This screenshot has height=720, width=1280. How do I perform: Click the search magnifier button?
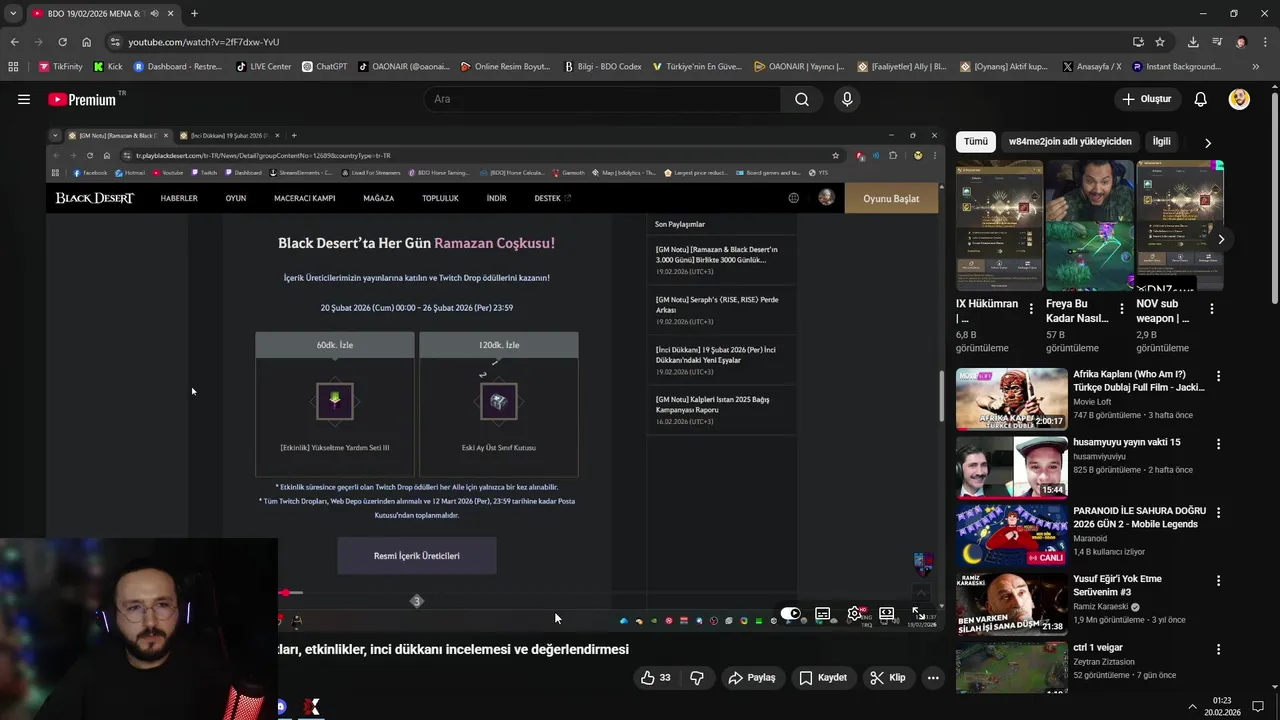(802, 99)
